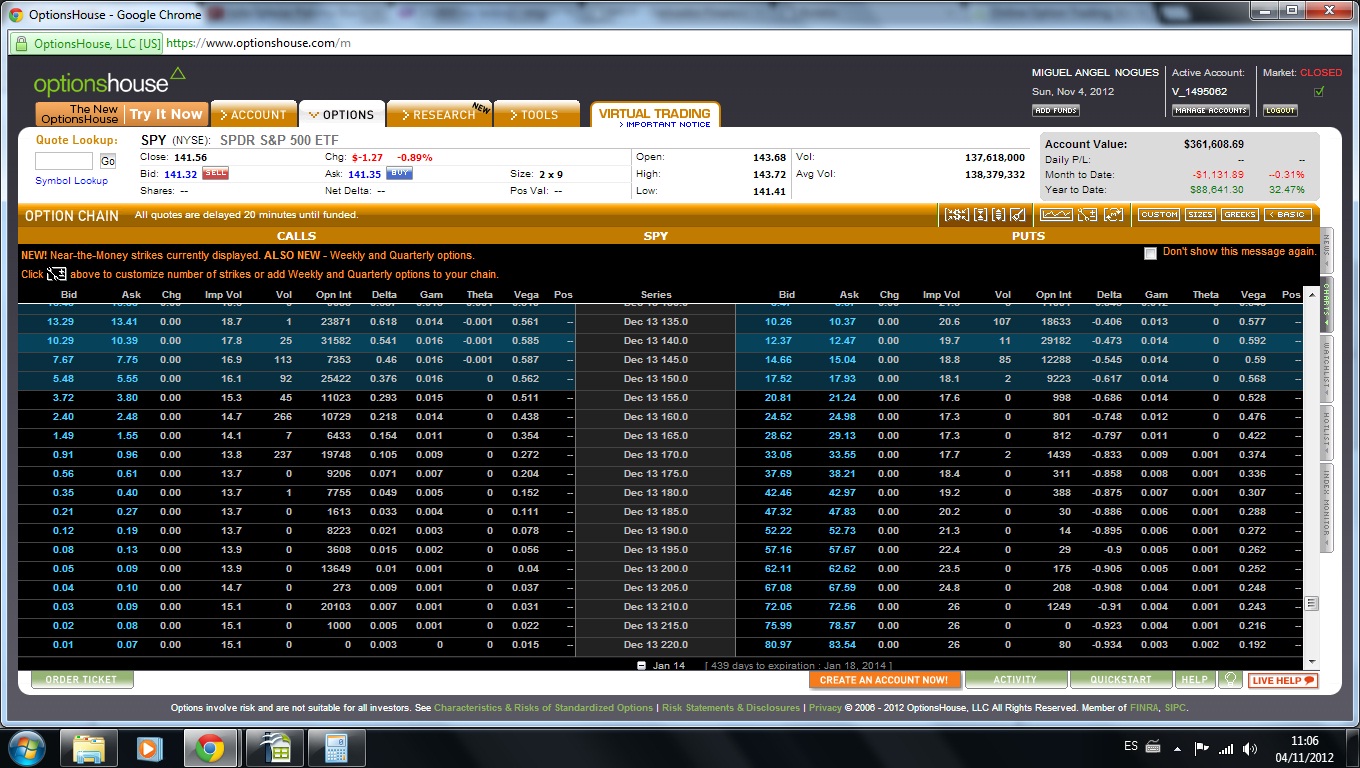Click Create An Account Now button

(x=884, y=680)
